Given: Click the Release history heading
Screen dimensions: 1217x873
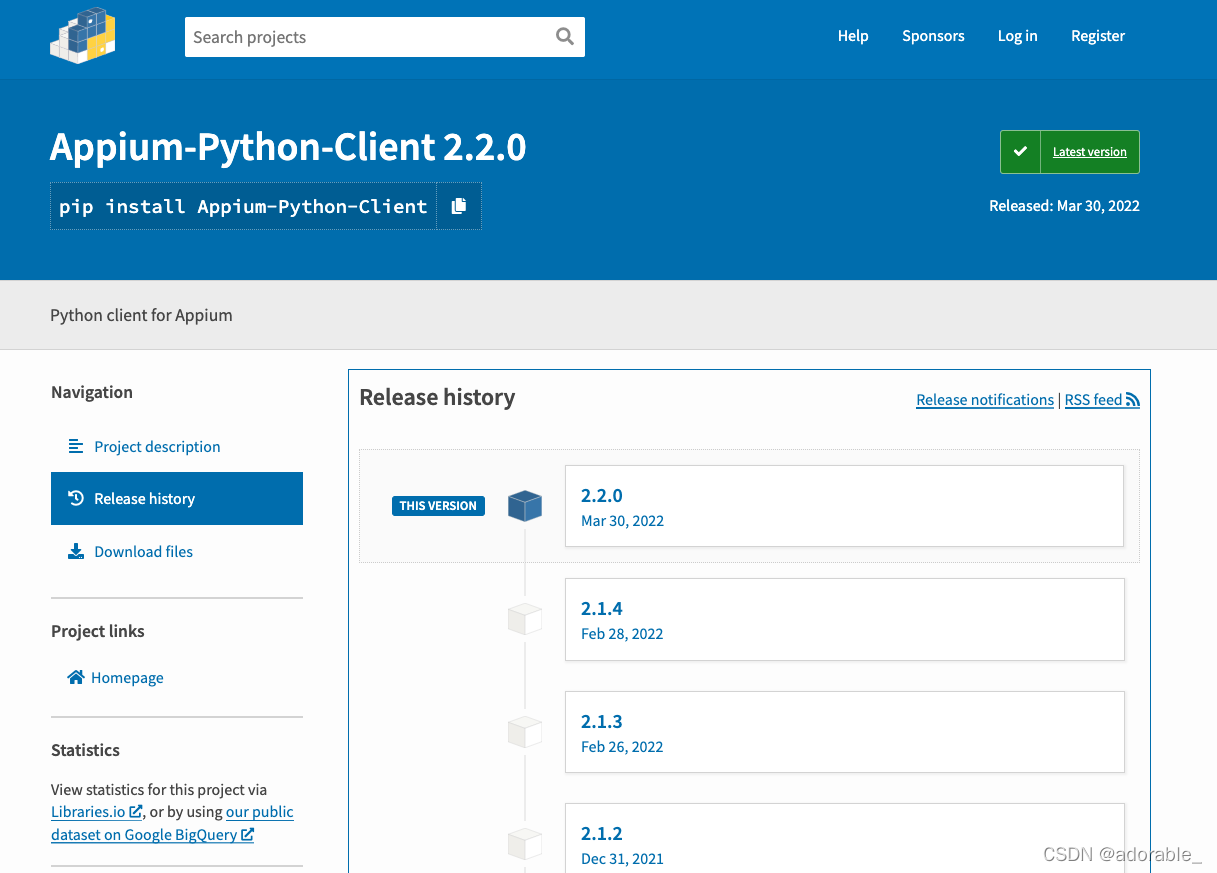Looking at the screenshot, I should pyautogui.click(x=437, y=397).
